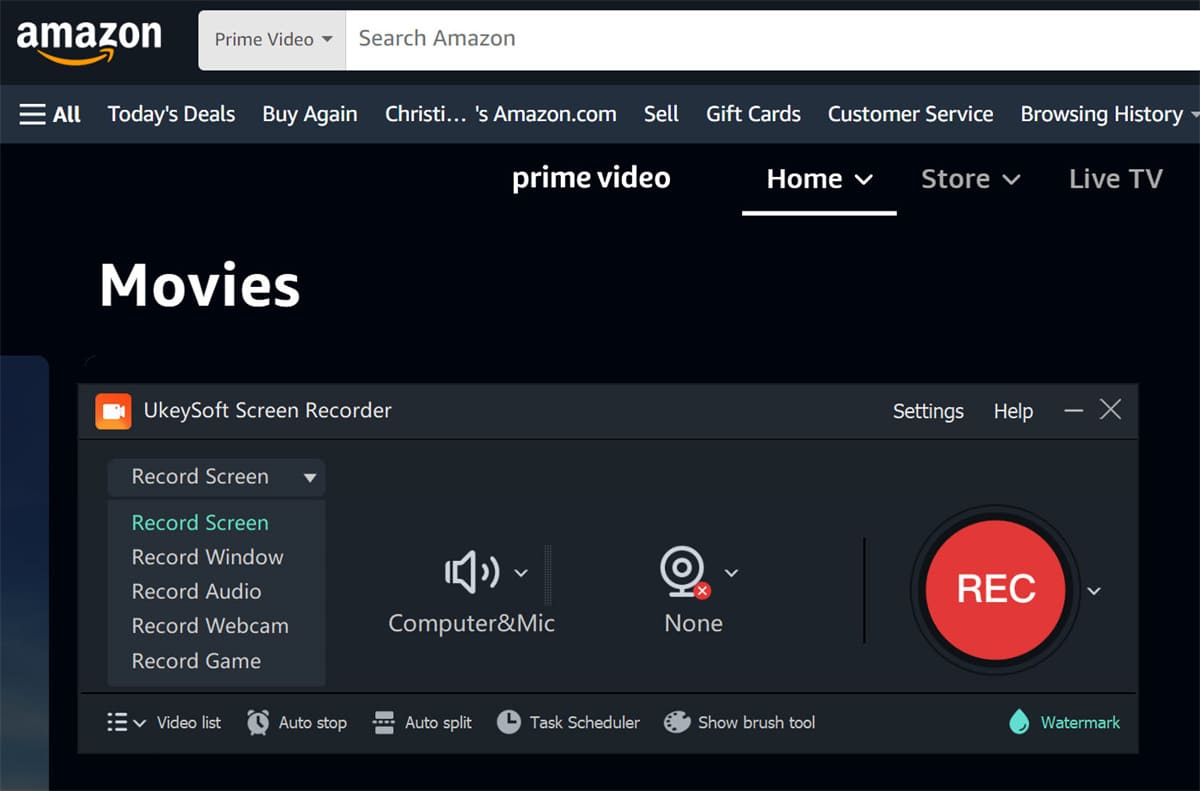The height and width of the screenshot is (791, 1200).
Task: Collapse the Record Screen mode dropdown
Action: [x=216, y=477]
